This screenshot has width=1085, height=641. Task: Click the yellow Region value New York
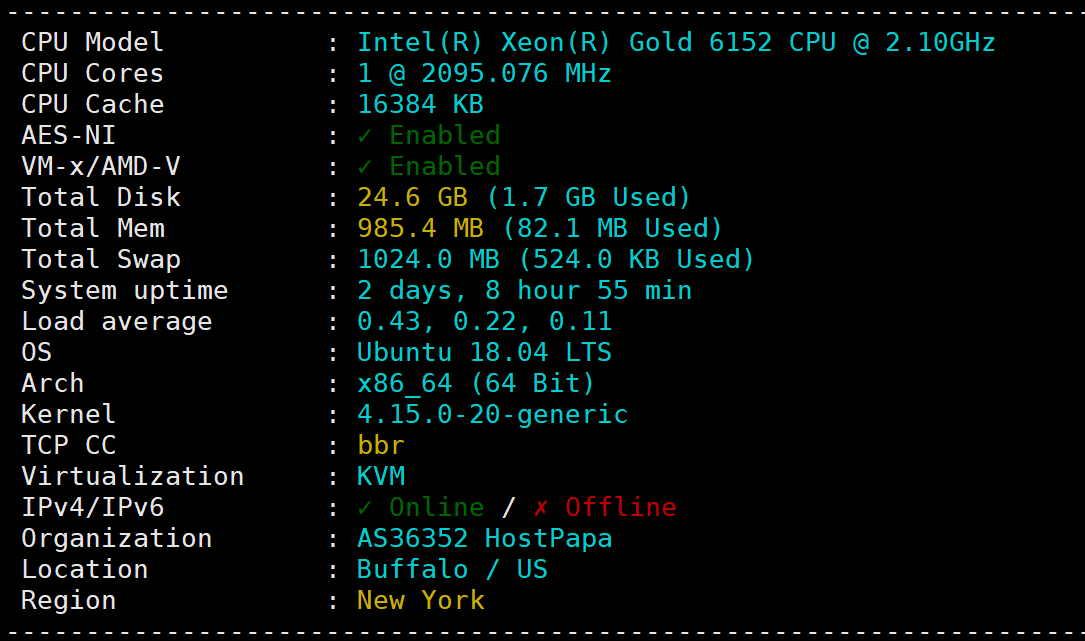click(x=420, y=600)
